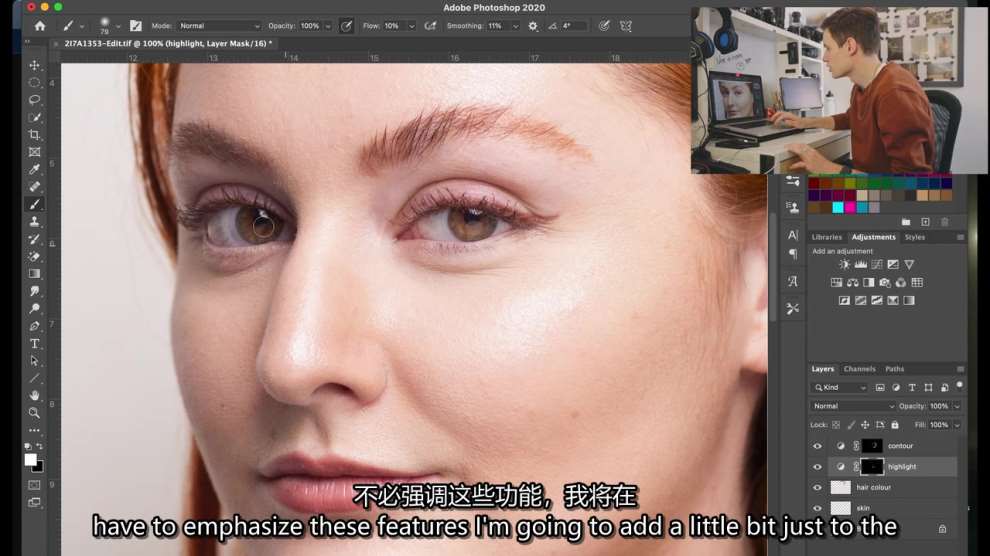Switch to the Adjustments tab
990x556 pixels.
pos(873,237)
